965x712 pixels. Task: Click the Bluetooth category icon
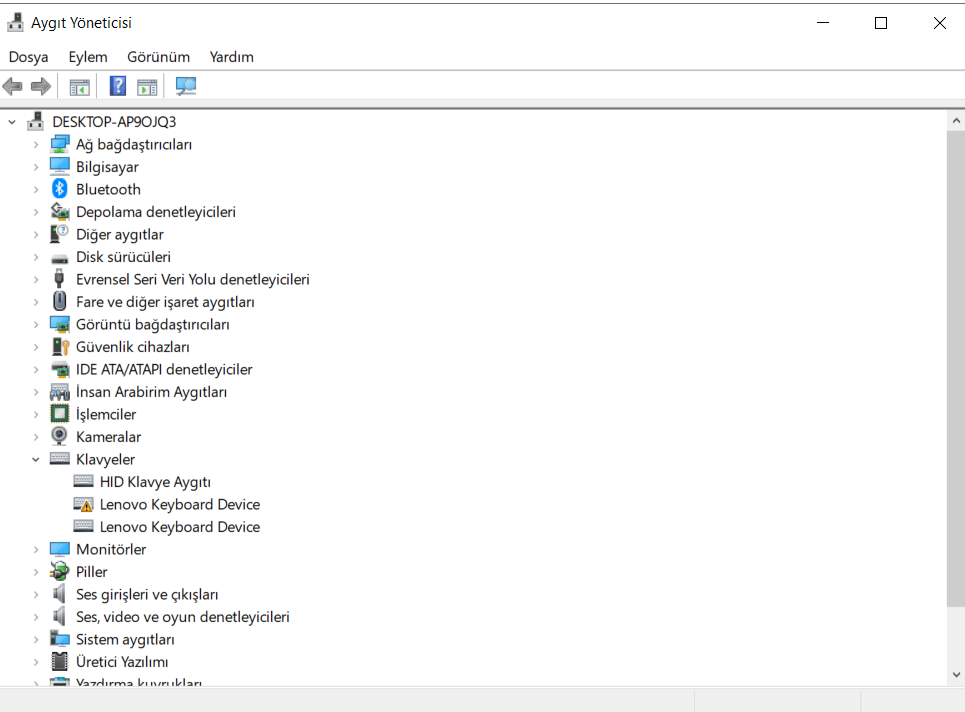click(x=60, y=189)
